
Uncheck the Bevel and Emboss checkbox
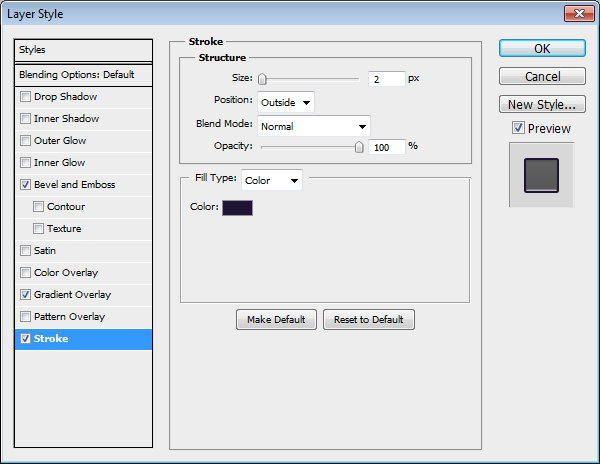[25, 184]
